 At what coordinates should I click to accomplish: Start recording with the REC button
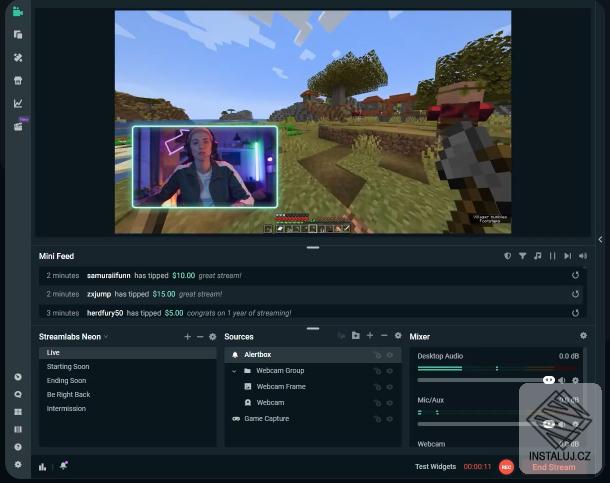tap(506, 467)
